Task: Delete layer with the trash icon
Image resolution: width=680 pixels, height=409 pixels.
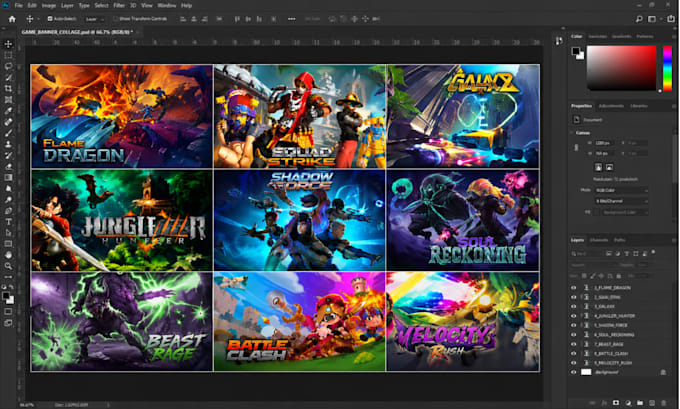Action: (664, 403)
